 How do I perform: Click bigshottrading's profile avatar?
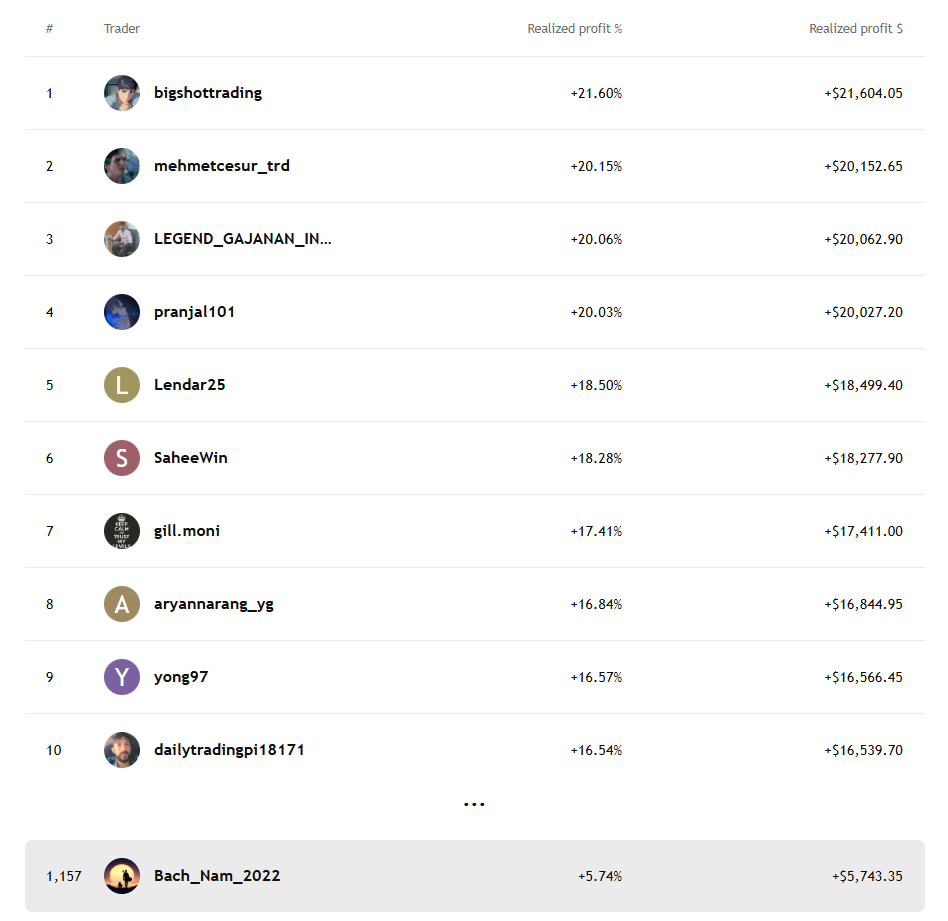pos(122,93)
